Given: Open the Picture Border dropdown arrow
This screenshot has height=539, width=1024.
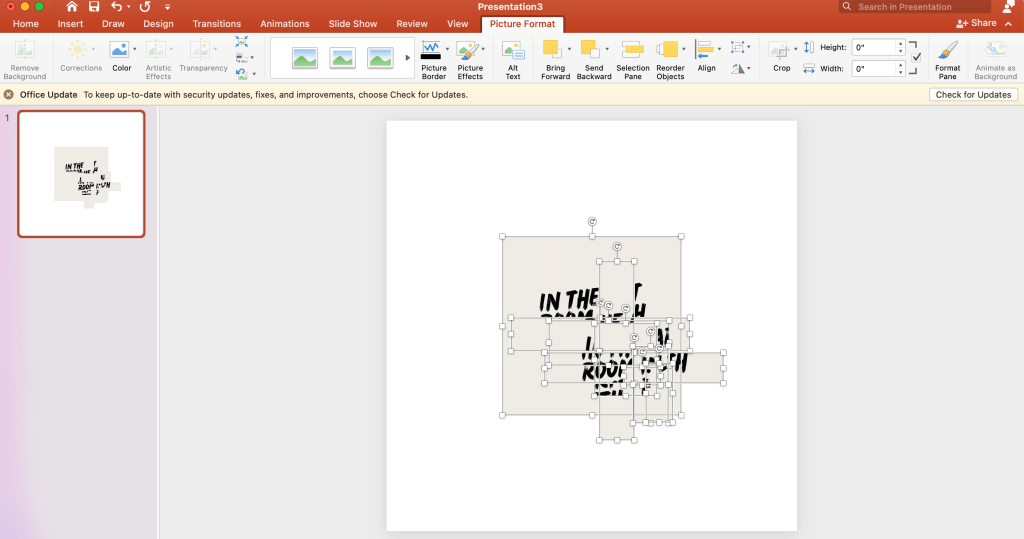Looking at the screenshot, I should pyautogui.click(x=447, y=48).
